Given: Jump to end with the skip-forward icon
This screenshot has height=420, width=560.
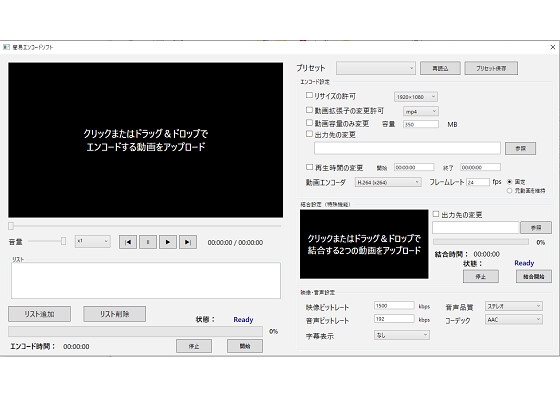Looking at the screenshot, I should coord(188,242).
